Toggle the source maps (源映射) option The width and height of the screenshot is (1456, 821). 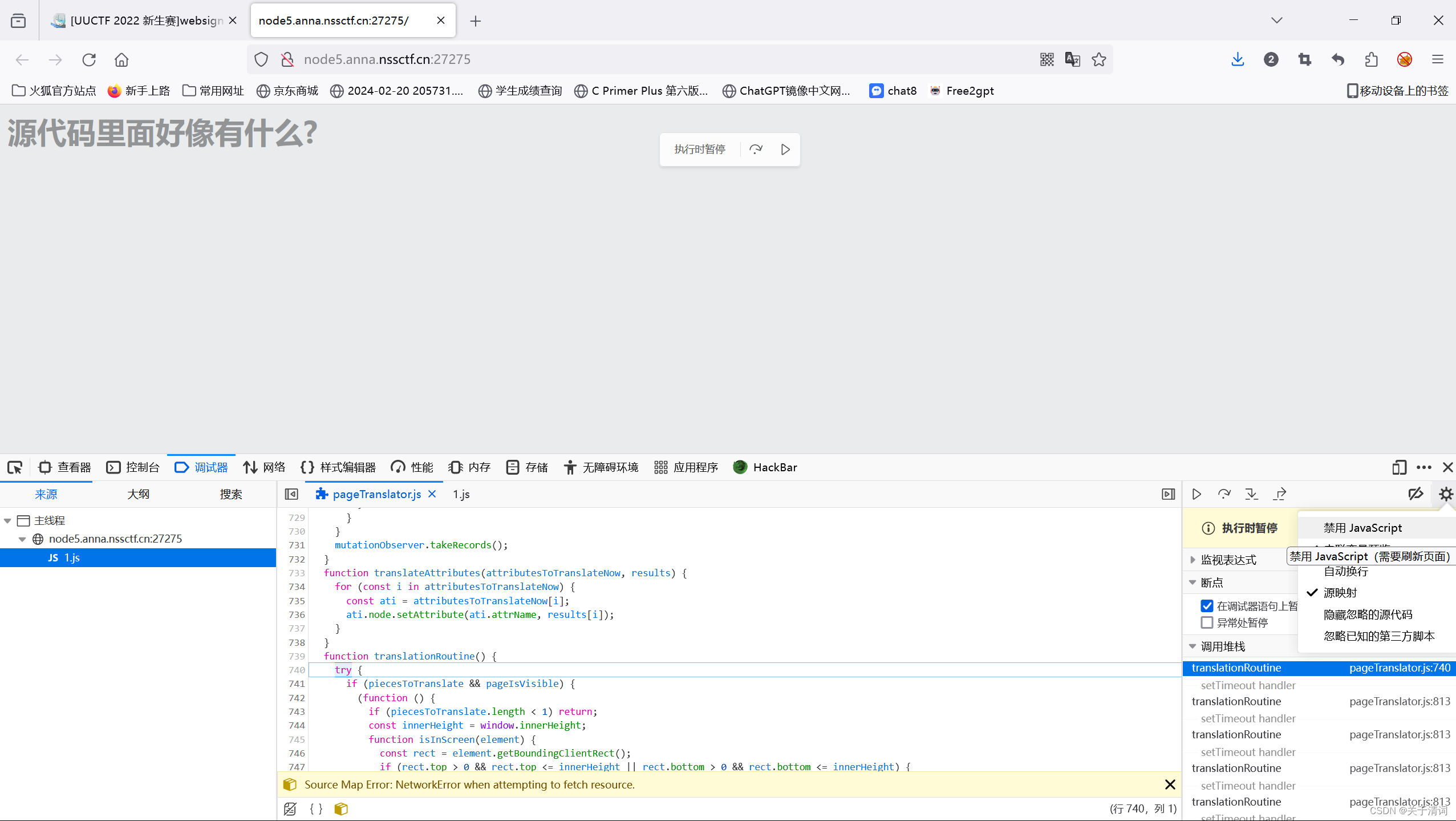pos(1340,593)
